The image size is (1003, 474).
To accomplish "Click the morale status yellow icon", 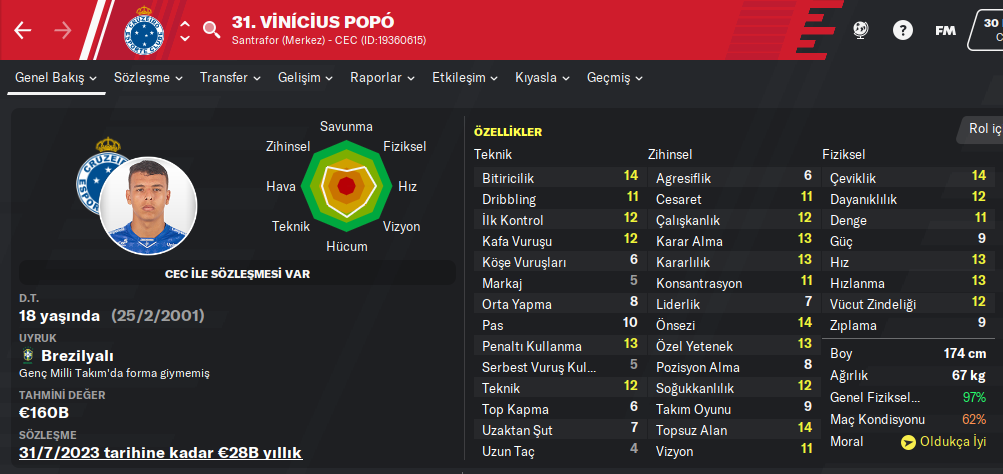I will 907,442.
